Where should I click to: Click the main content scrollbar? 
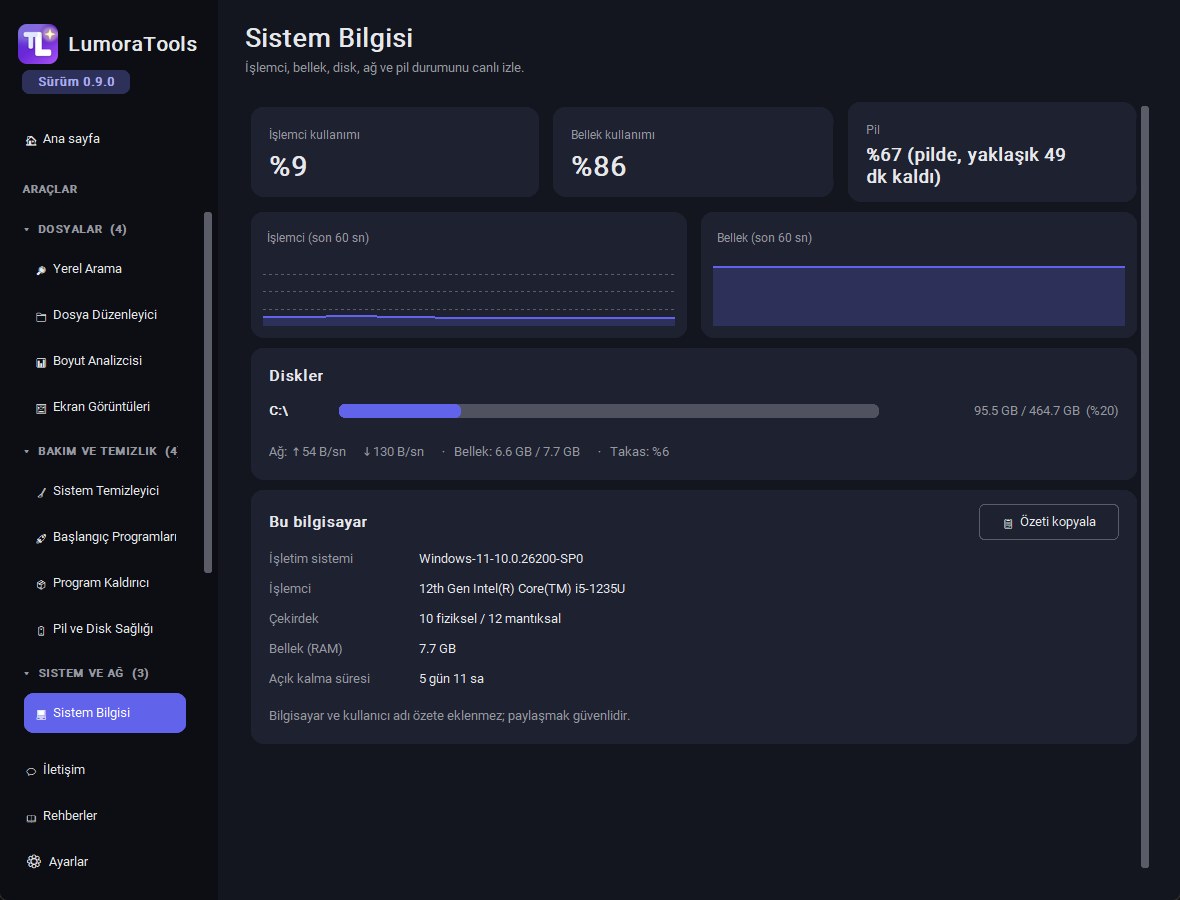click(x=1145, y=487)
